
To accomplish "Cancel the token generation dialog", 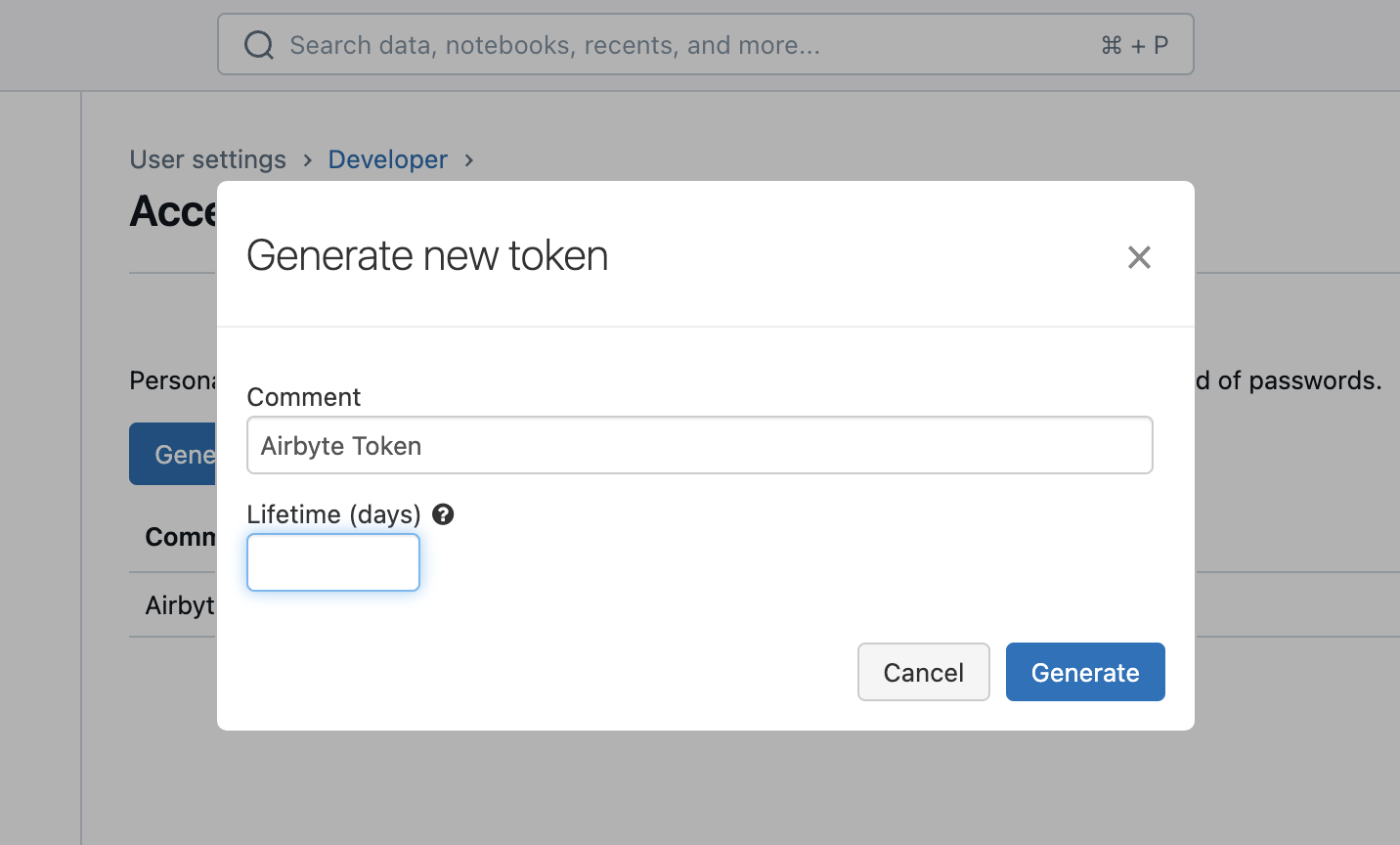I will click(923, 672).
